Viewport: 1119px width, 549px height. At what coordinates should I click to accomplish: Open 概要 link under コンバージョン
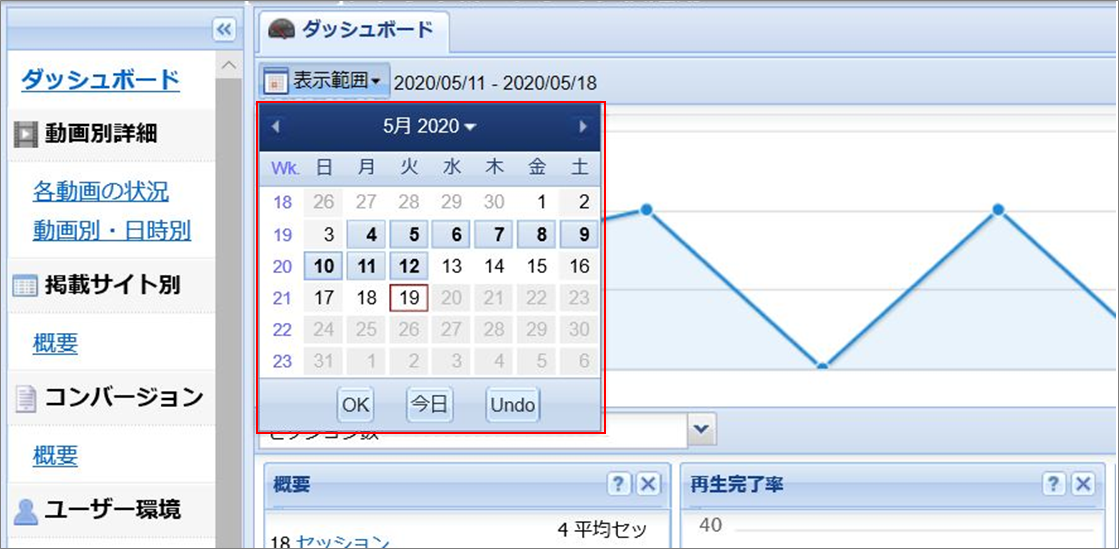[55, 455]
